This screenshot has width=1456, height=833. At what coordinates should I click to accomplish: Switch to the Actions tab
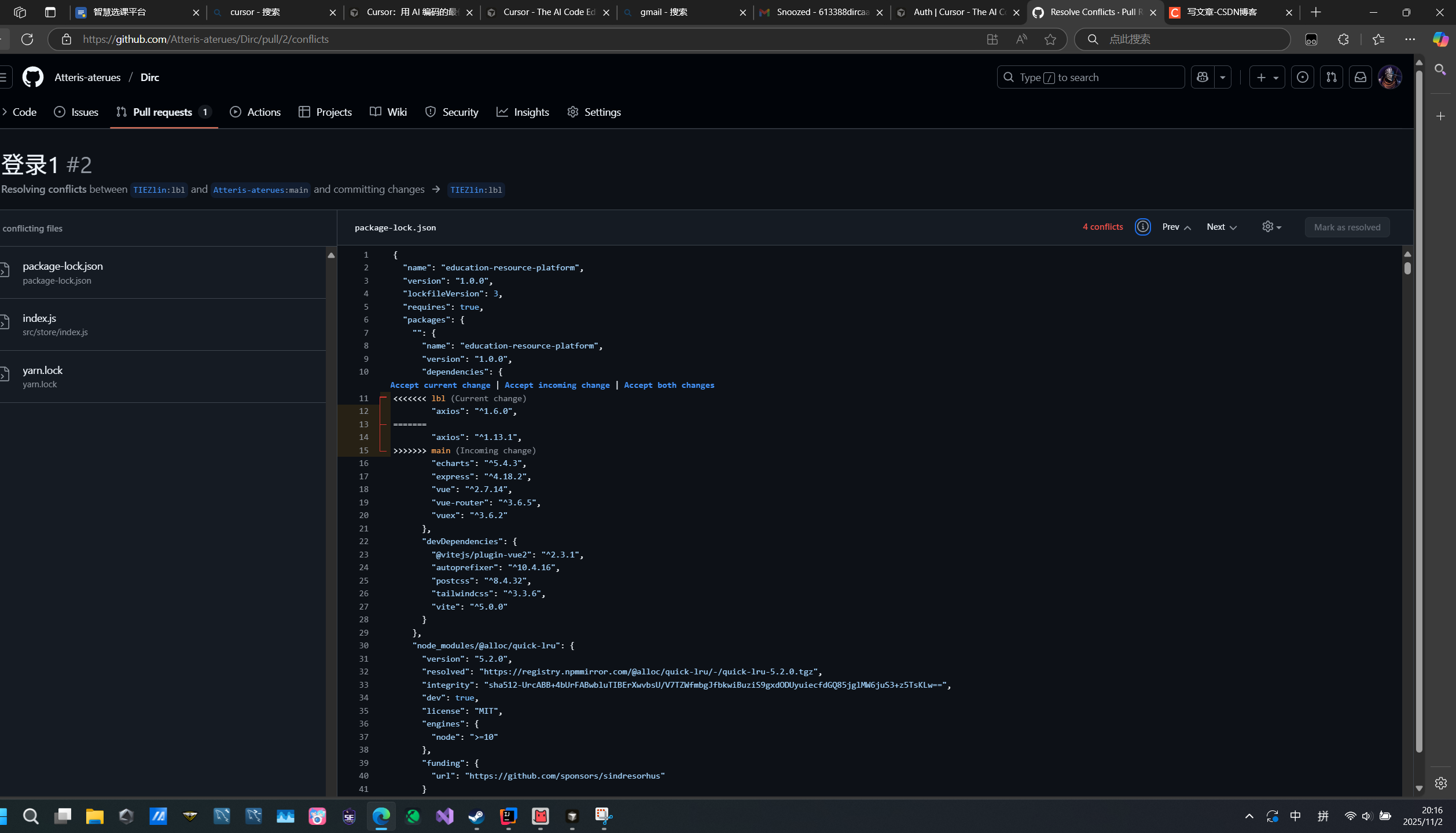(255, 112)
